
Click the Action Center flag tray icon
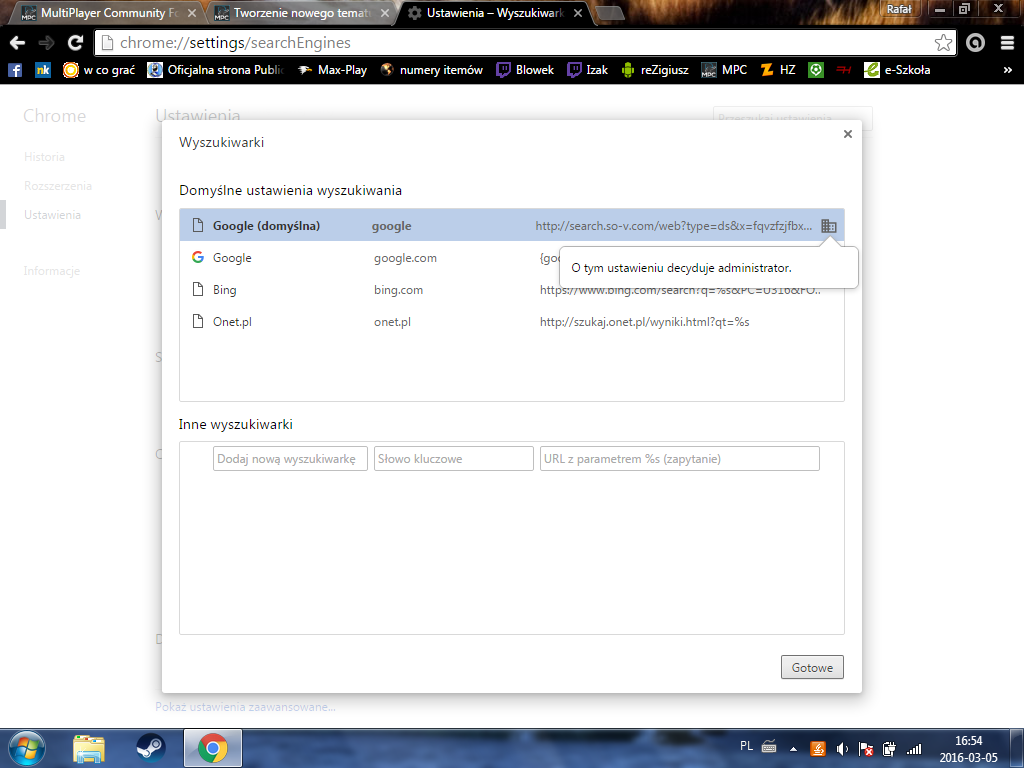click(x=866, y=749)
